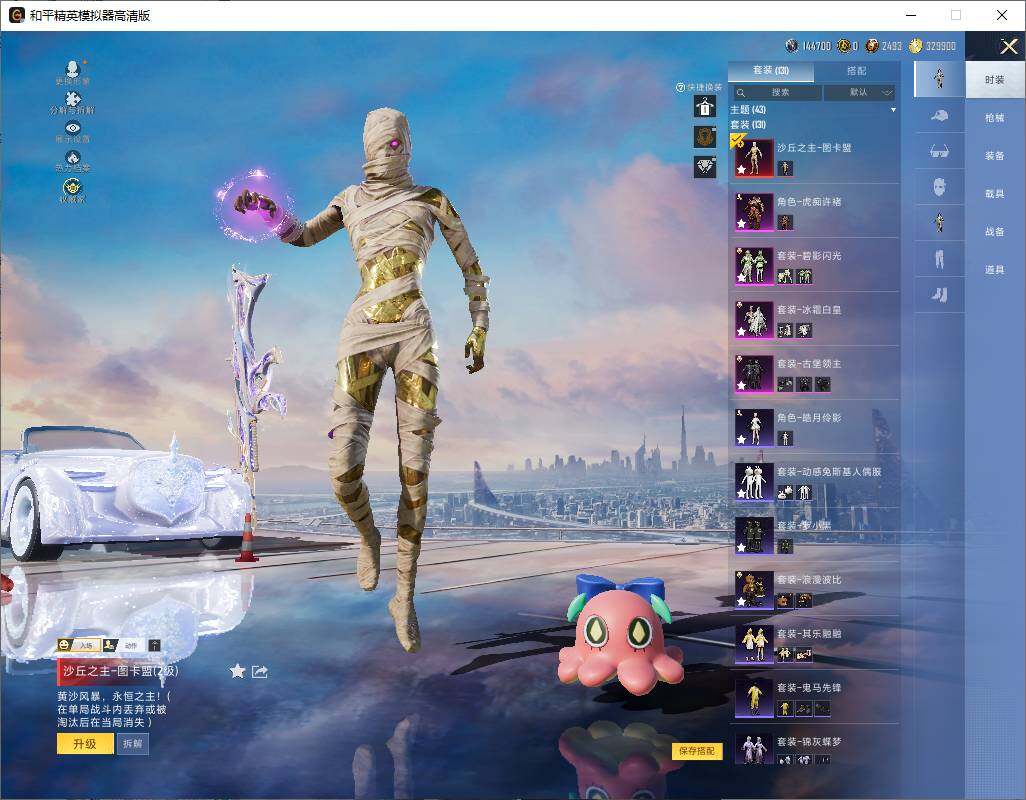Click the 保存搭配 save button
The width and height of the screenshot is (1026, 800).
pos(696,751)
